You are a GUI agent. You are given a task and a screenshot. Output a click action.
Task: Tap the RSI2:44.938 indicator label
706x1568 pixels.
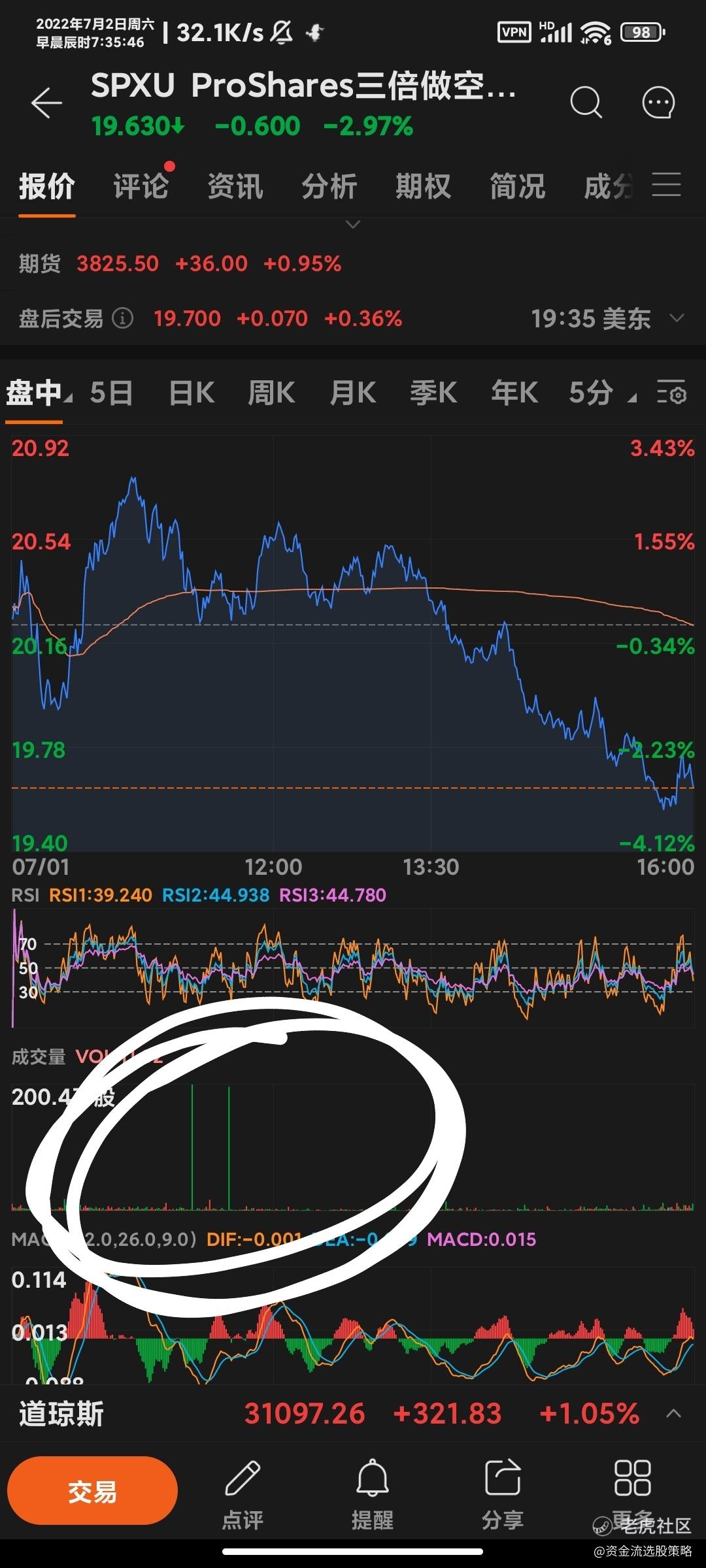[216, 895]
